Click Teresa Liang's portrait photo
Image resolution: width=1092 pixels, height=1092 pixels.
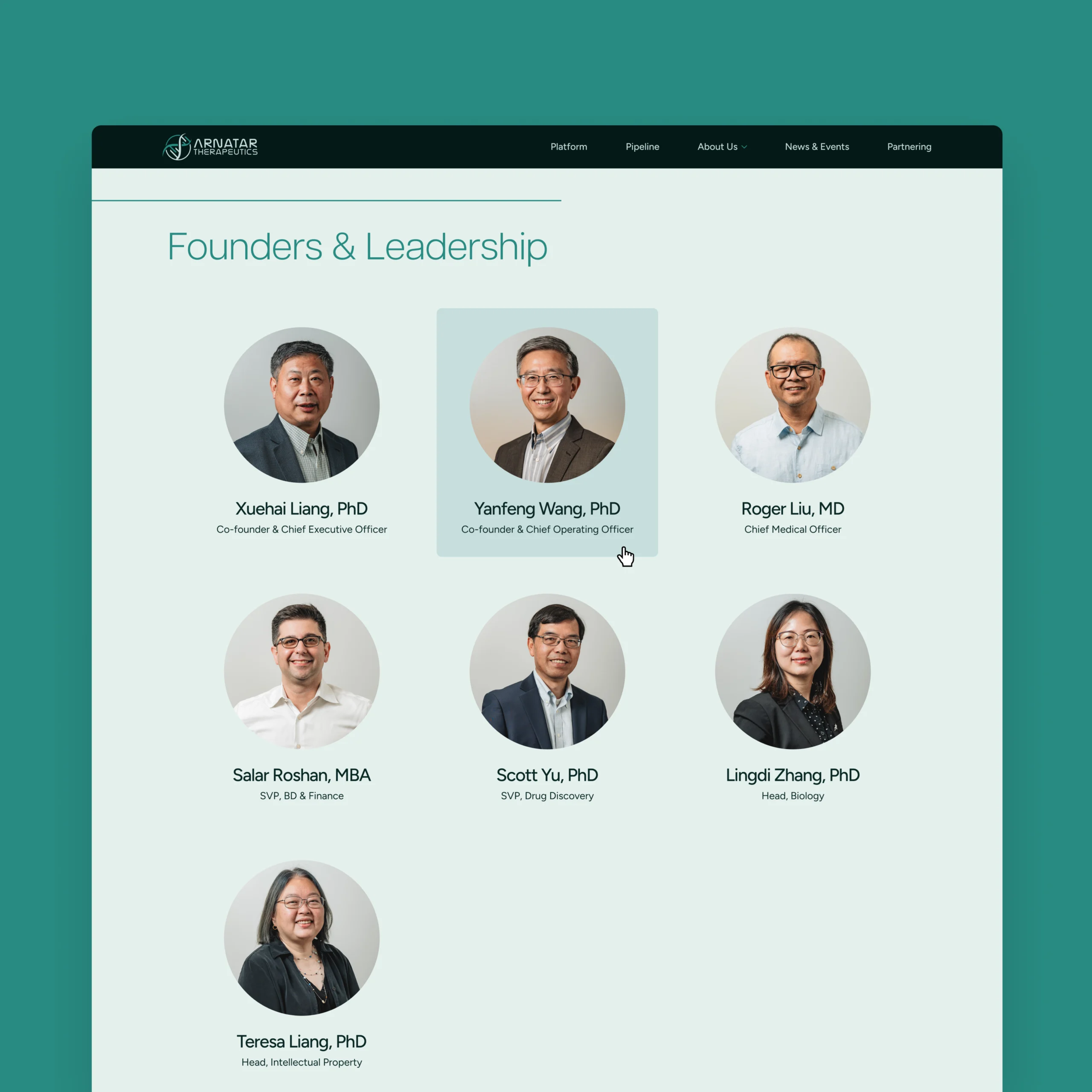tap(302, 938)
